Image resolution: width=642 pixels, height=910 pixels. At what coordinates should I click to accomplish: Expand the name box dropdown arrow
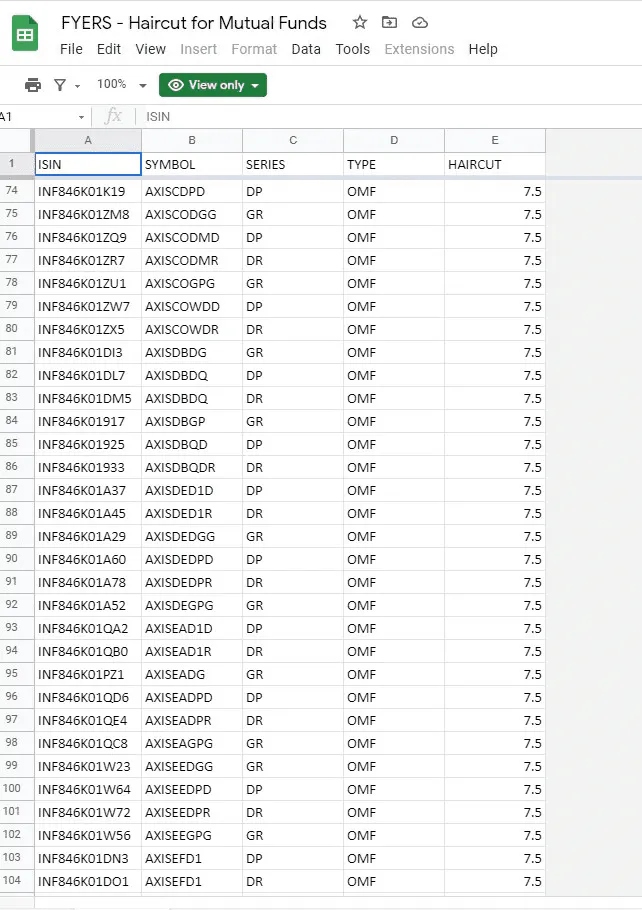81,117
